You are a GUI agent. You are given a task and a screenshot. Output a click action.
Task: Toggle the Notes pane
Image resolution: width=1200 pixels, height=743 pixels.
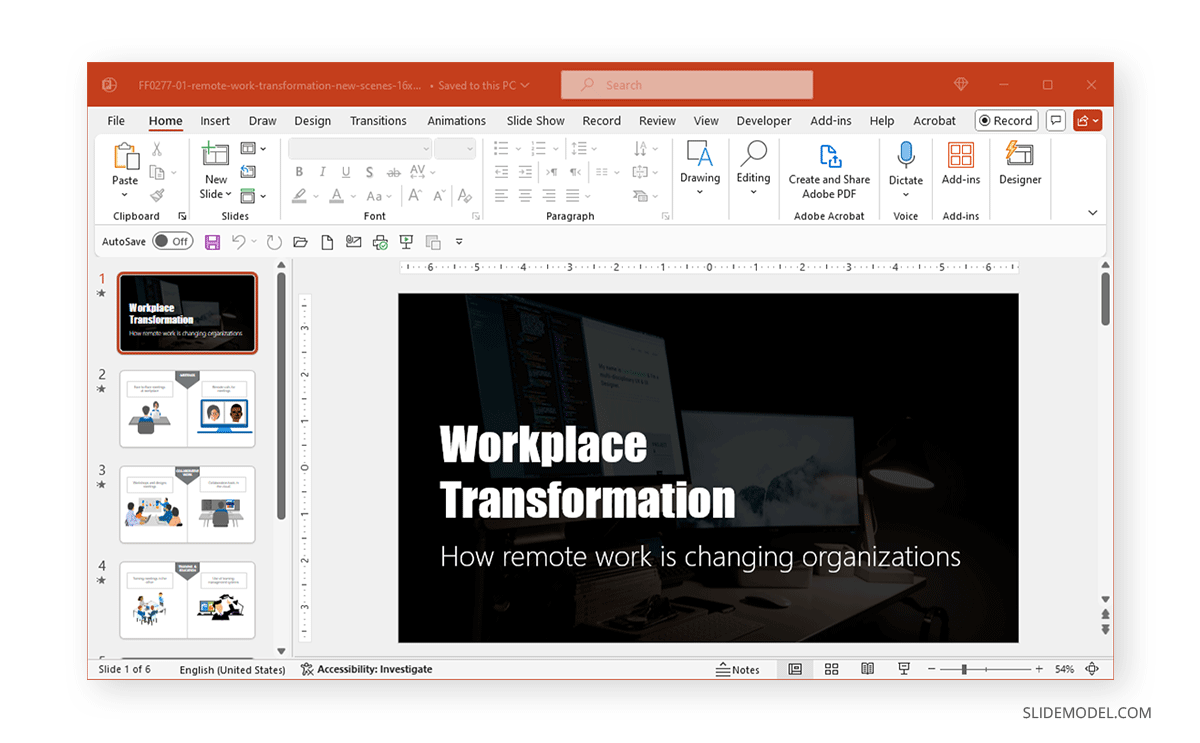coord(738,669)
